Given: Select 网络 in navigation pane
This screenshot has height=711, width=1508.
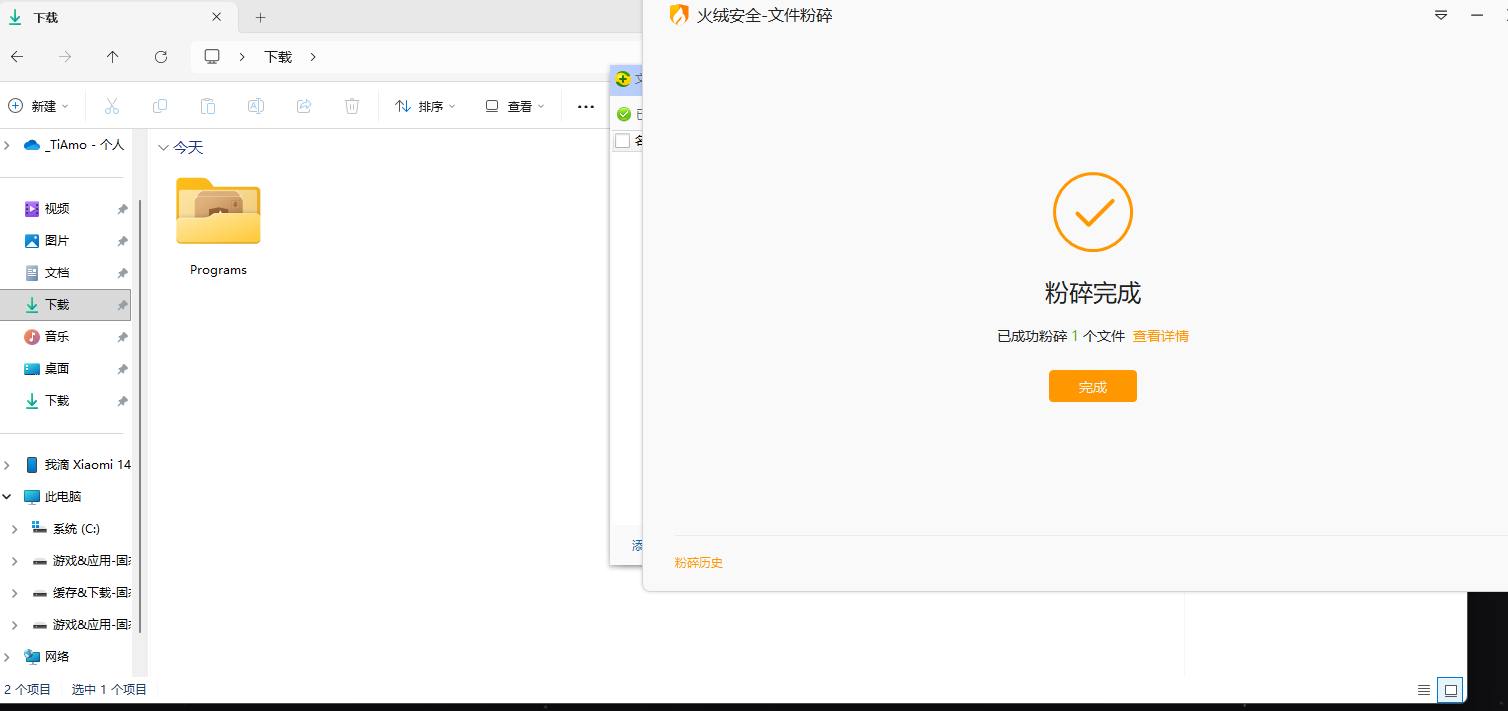Looking at the screenshot, I should pyautogui.click(x=57, y=657).
